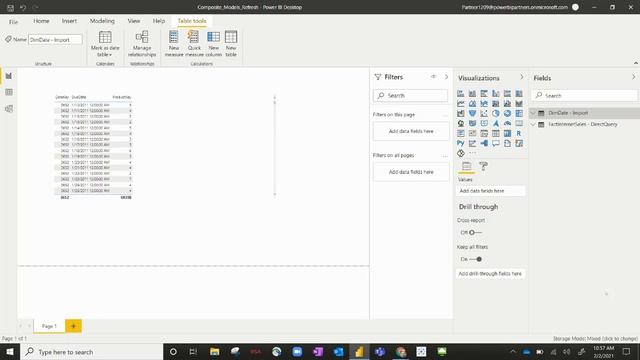Collapse the ribbon with the caret
The width and height of the screenshot is (640, 360).
coord(636,63)
